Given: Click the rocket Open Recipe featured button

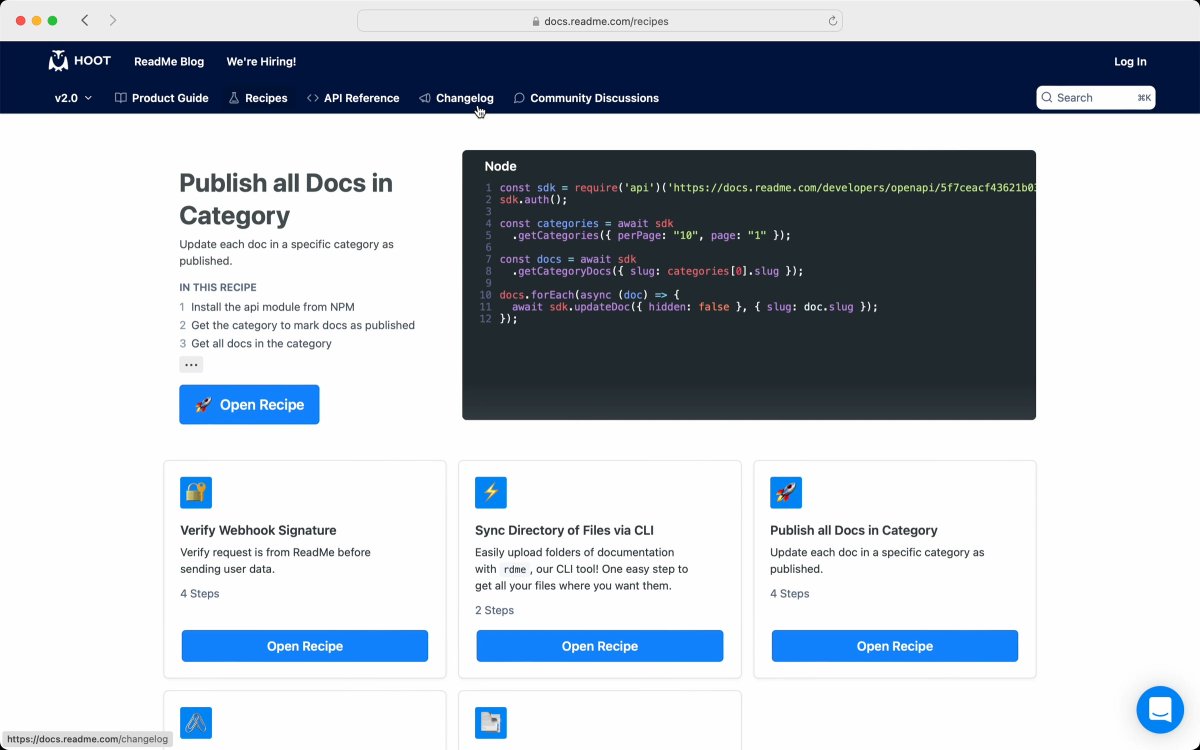Looking at the screenshot, I should coord(249,404).
